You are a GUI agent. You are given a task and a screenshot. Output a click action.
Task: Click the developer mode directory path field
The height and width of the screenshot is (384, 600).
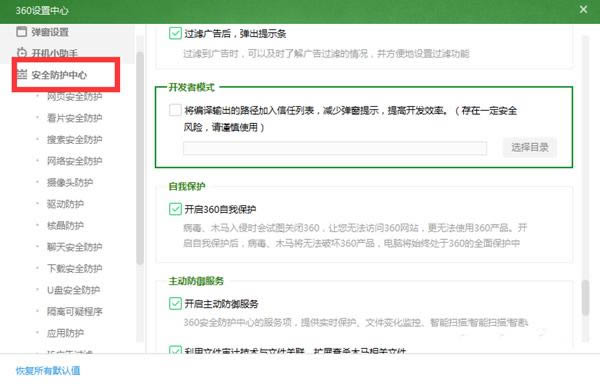pyautogui.click(x=335, y=148)
